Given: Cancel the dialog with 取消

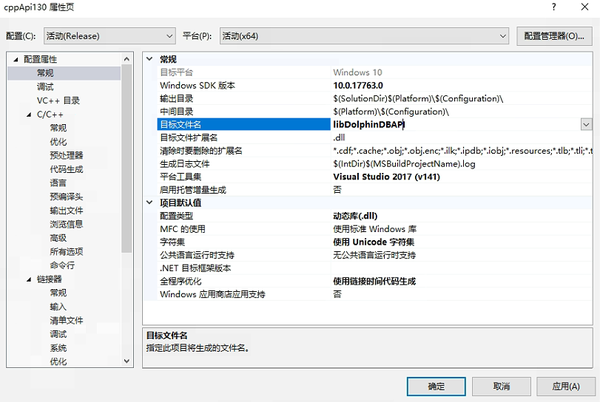Looking at the screenshot, I should pos(501,386).
